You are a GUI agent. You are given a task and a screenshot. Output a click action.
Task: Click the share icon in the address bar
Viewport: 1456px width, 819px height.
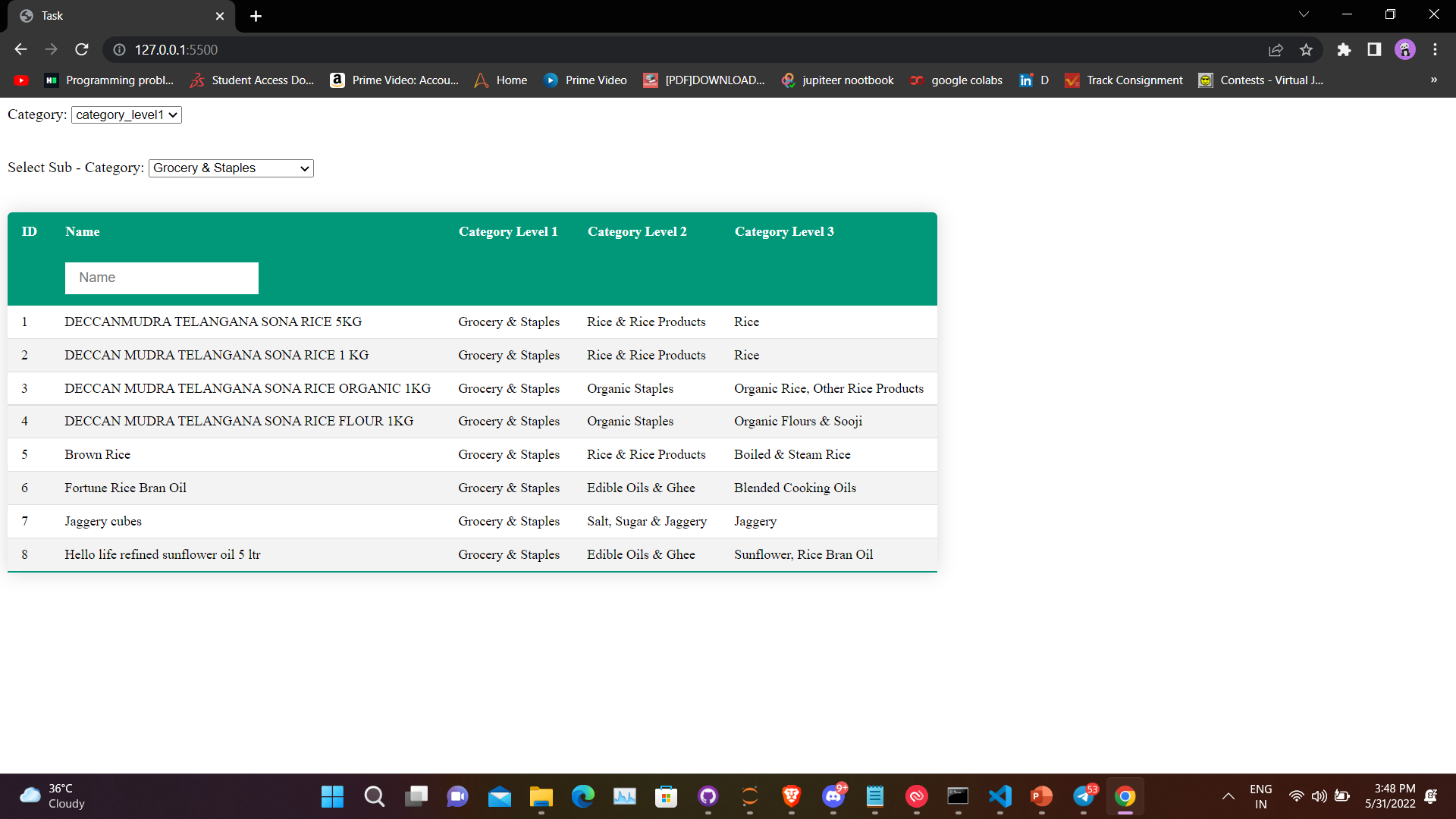(1276, 49)
